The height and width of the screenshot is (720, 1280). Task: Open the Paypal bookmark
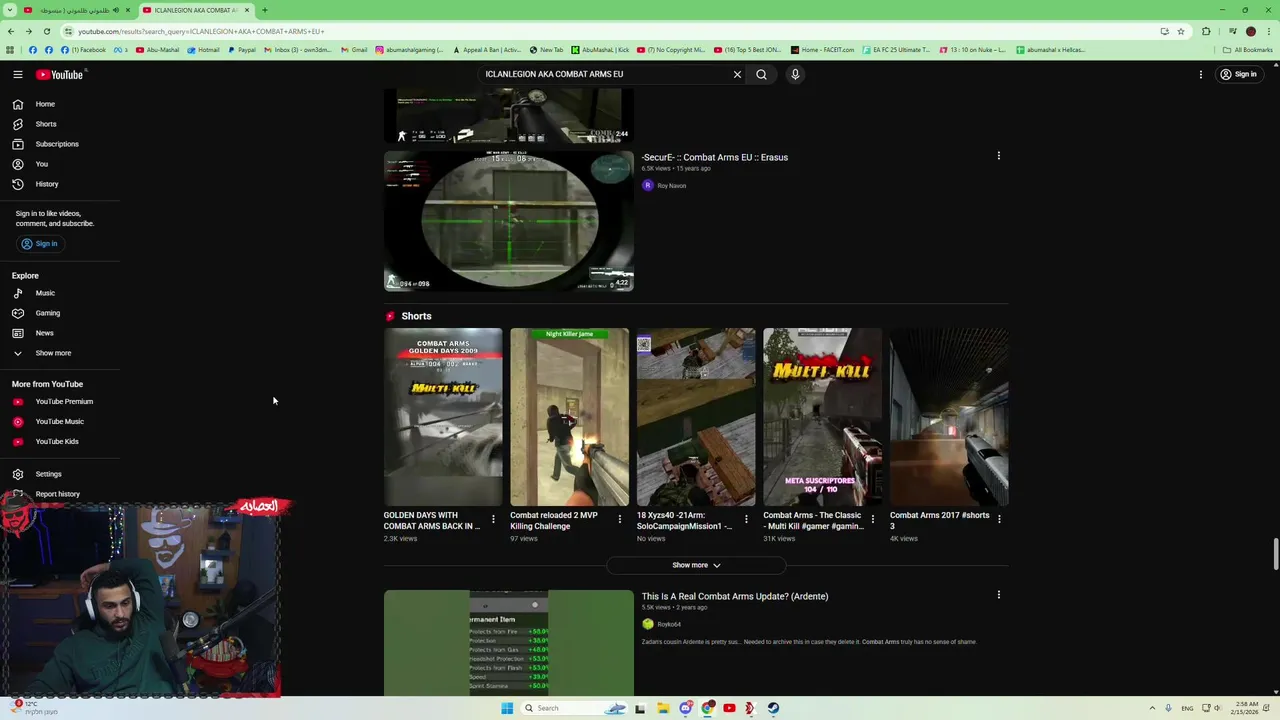coord(240,50)
